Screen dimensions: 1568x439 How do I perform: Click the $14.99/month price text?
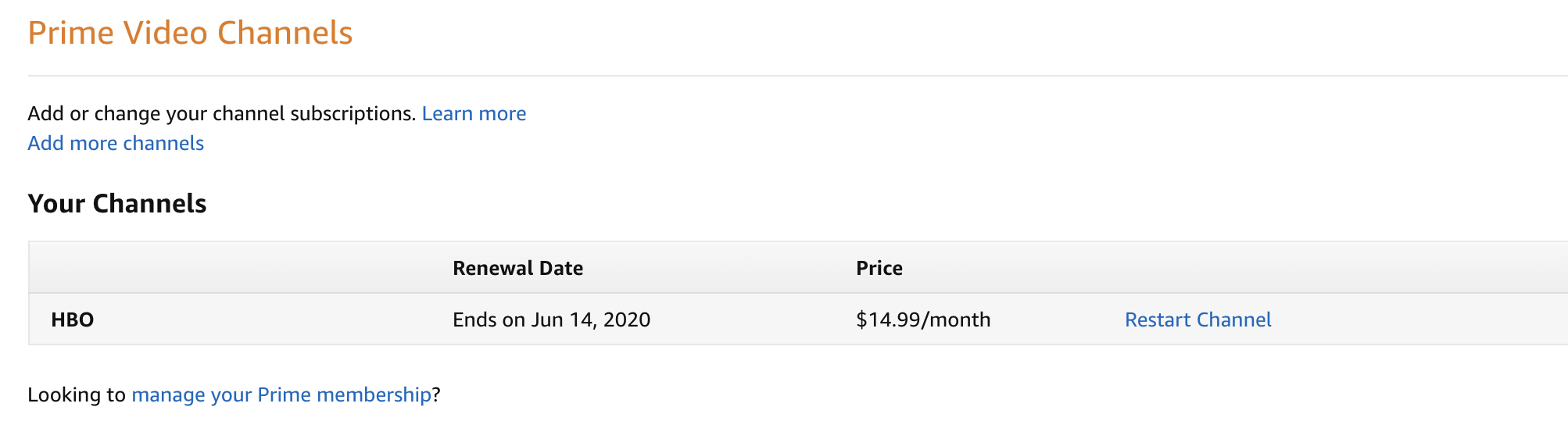923,319
